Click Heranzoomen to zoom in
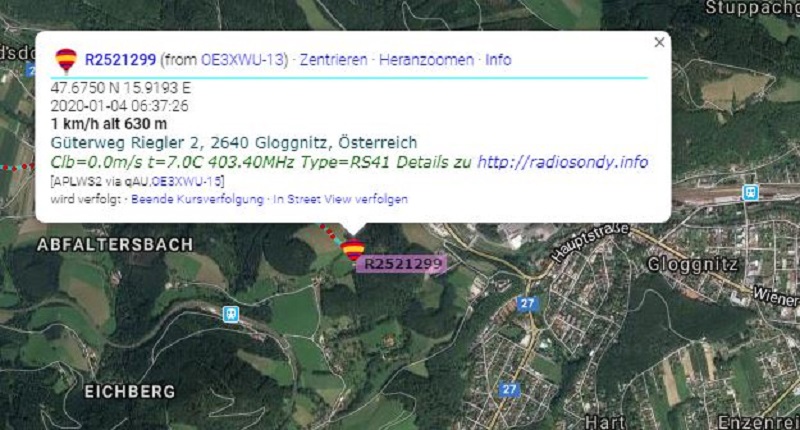Image resolution: width=800 pixels, height=430 pixels. [426, 60]
